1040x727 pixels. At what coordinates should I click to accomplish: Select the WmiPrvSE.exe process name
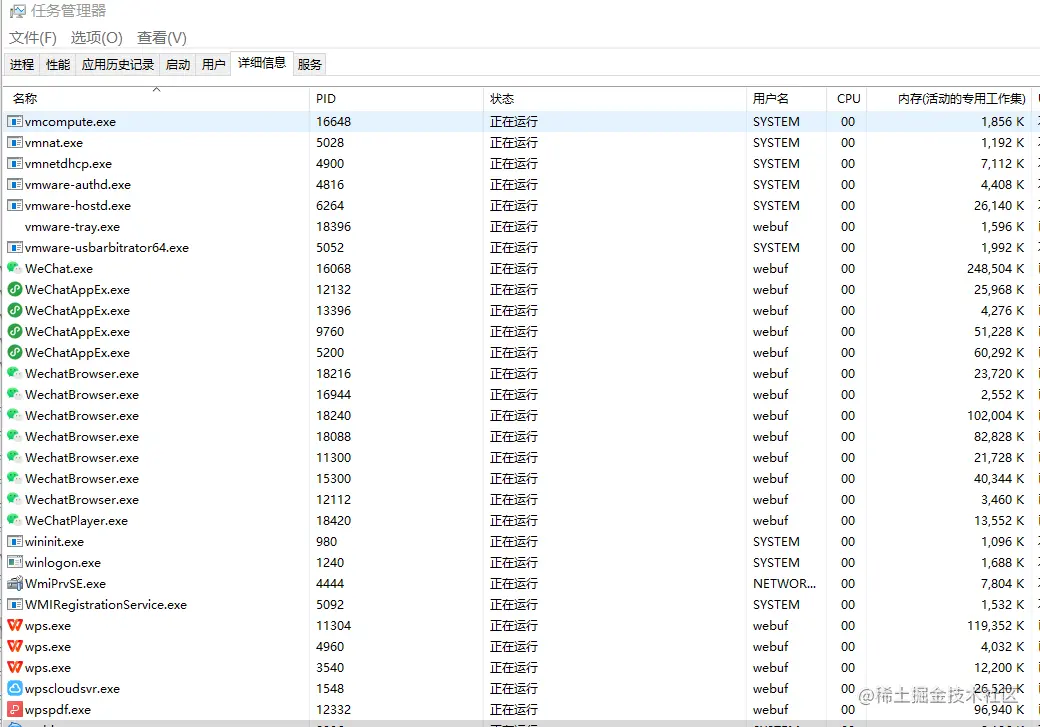65,584
